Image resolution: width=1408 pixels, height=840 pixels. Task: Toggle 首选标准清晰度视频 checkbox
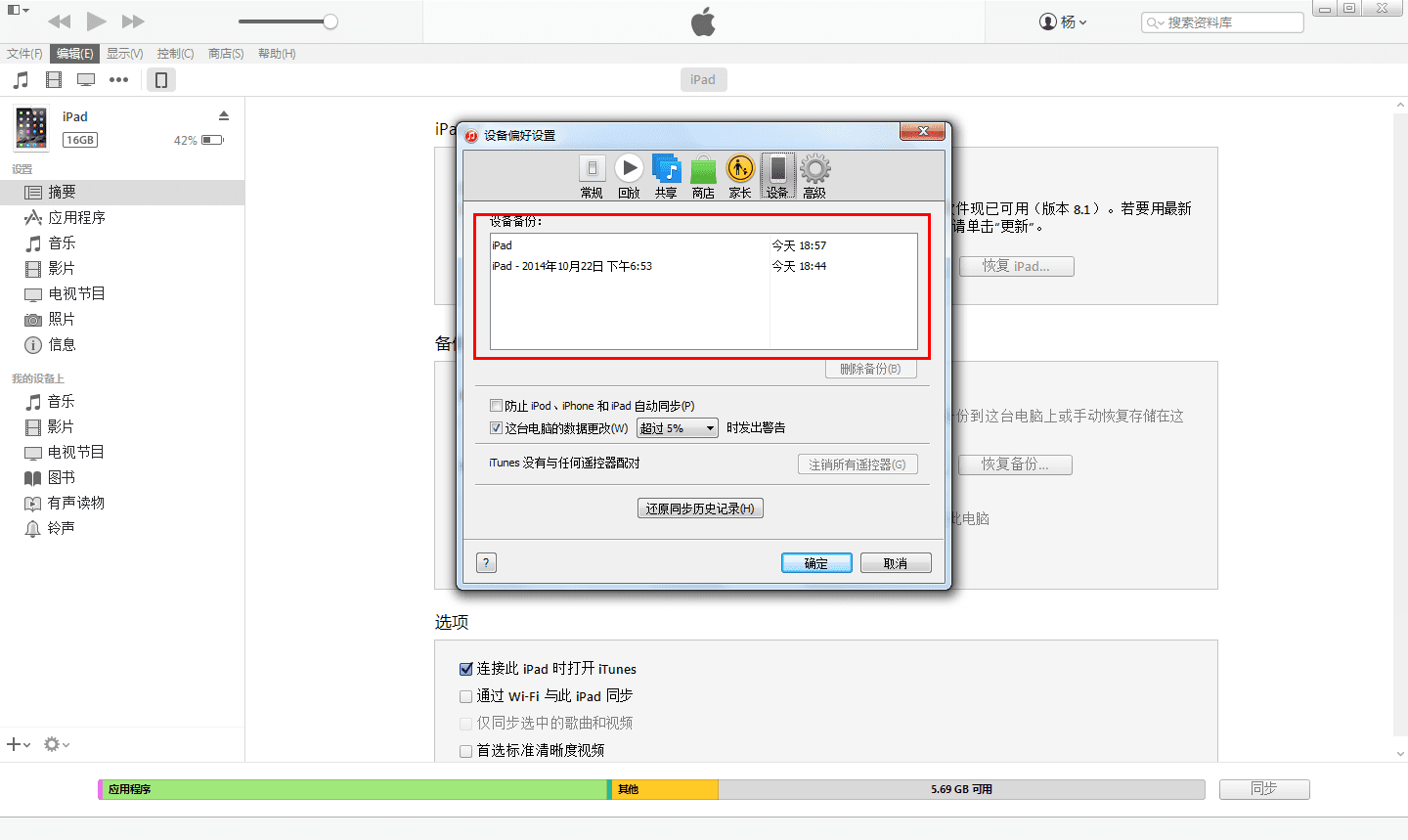tap(466, 751)
